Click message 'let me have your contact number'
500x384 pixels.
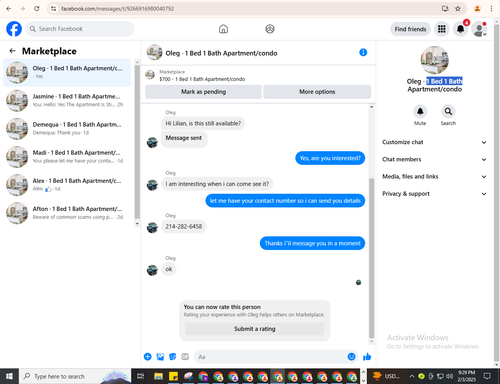point(285,201)
